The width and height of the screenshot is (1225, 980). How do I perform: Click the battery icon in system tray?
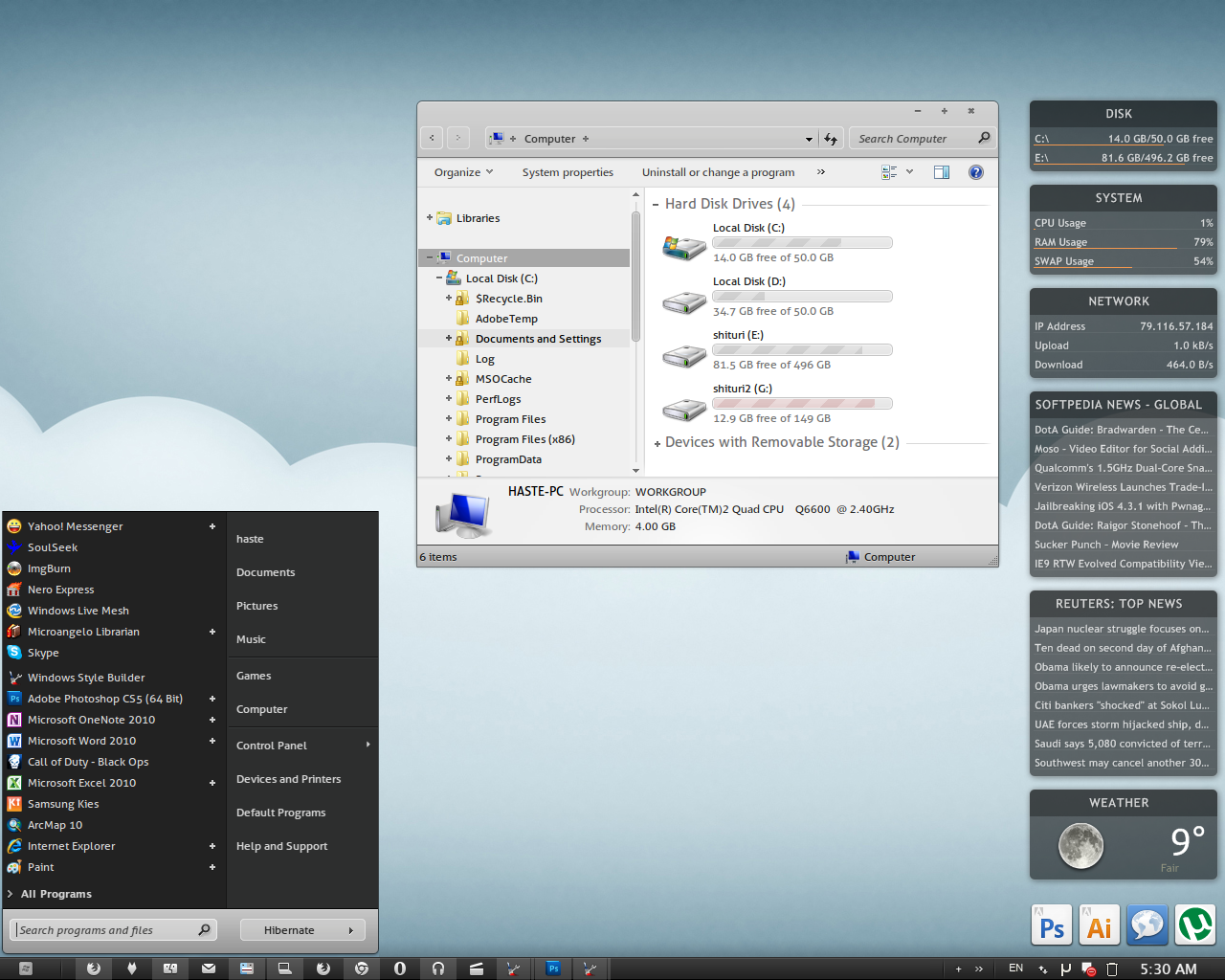click(x=1112, y=969)
